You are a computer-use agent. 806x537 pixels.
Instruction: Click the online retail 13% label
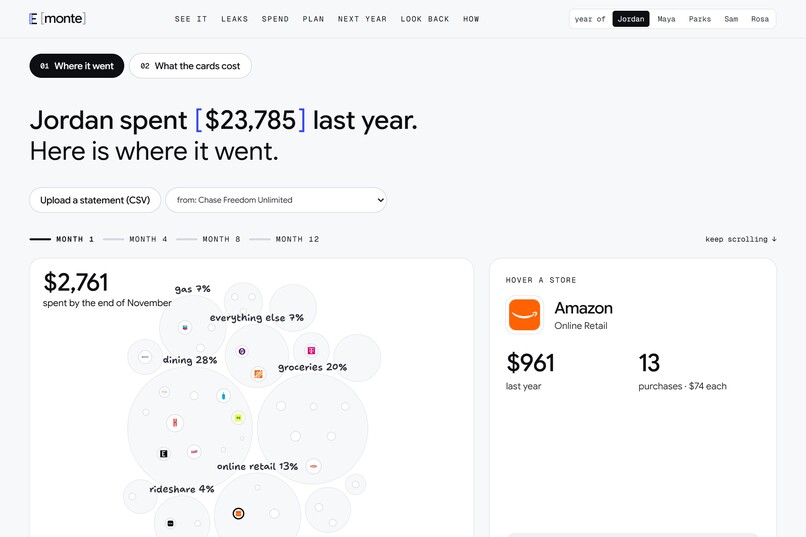point(257,466)
